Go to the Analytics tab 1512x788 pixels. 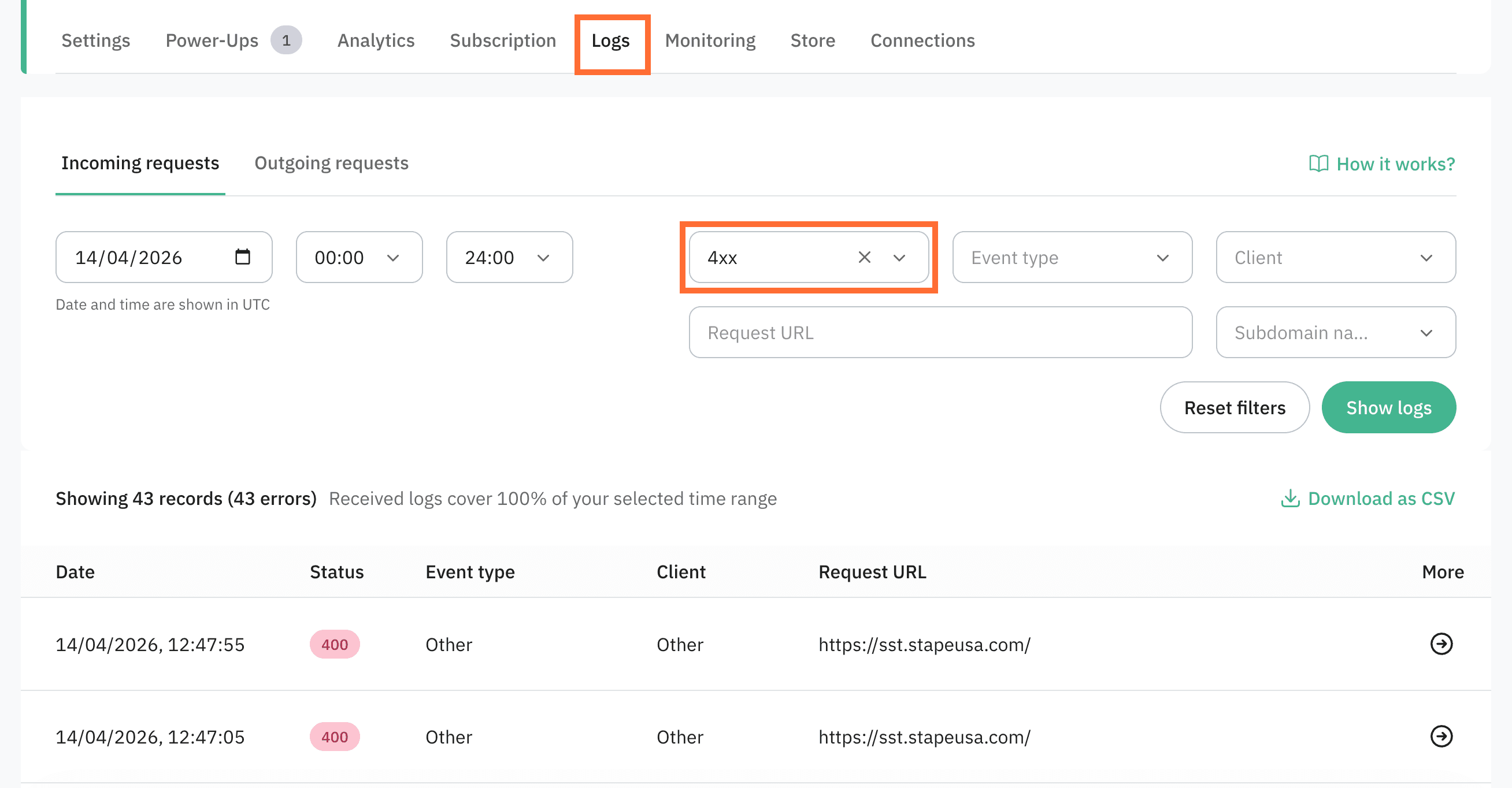(x=376, y=40)
